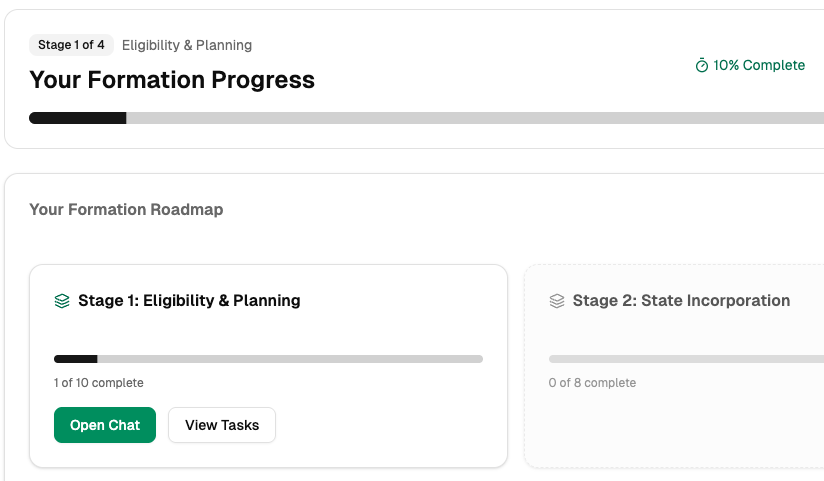
Task: Open Stage 1: Eligibility & Planning title
Action: pyautogui.click(x=189, y=301)
